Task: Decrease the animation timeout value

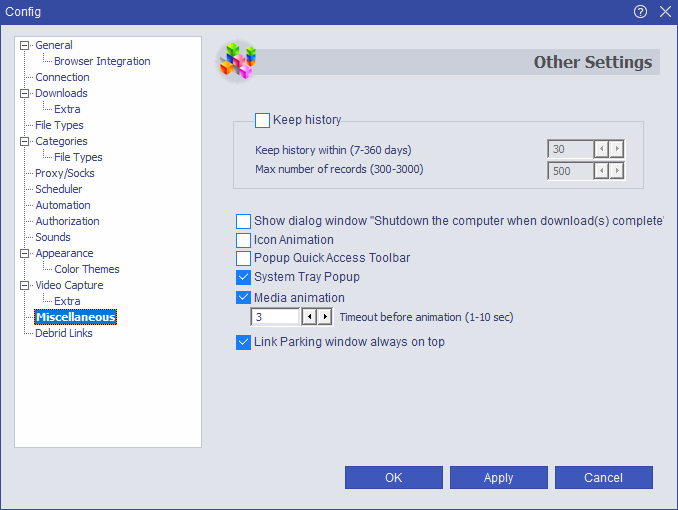Action: 309,317
